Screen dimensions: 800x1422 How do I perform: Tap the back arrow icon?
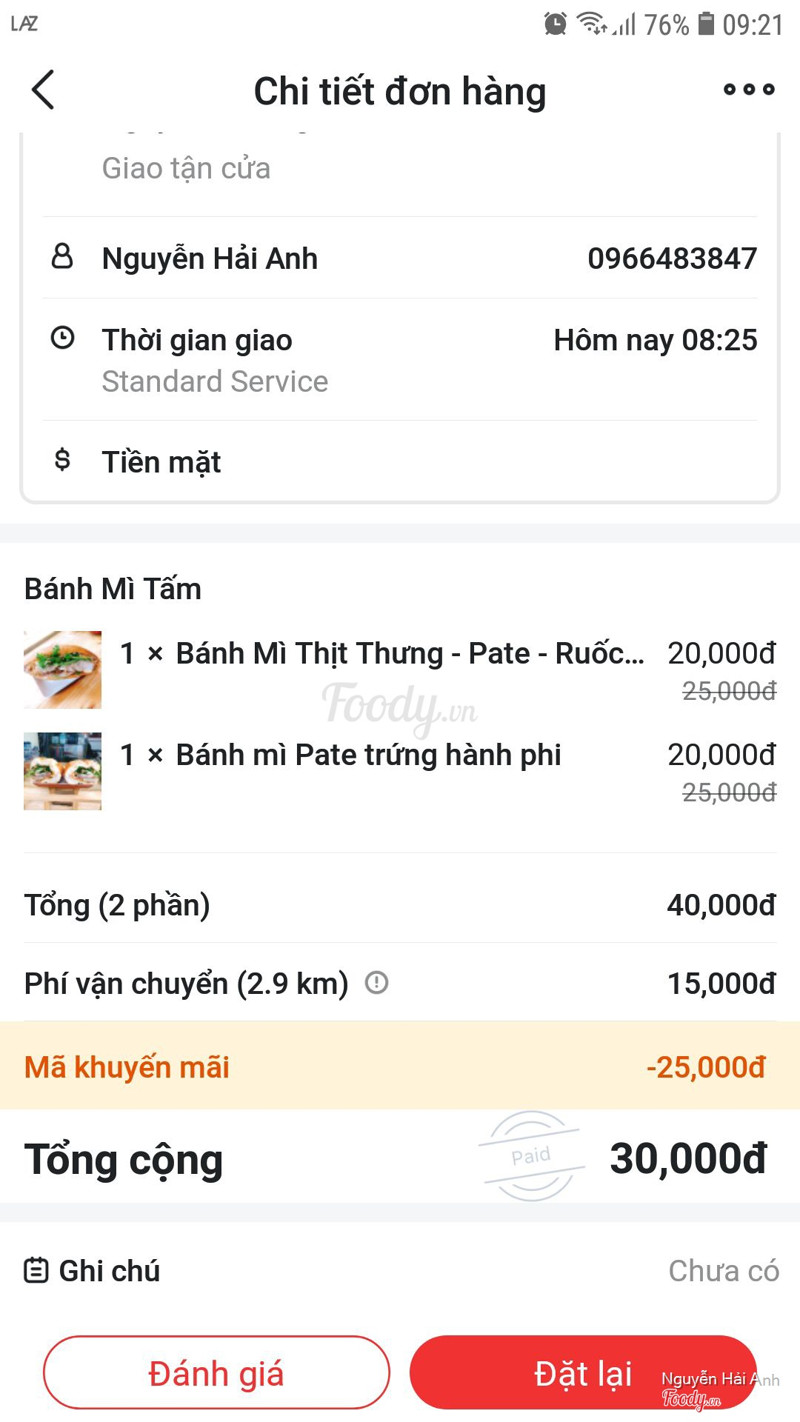[x=43, y=90]
